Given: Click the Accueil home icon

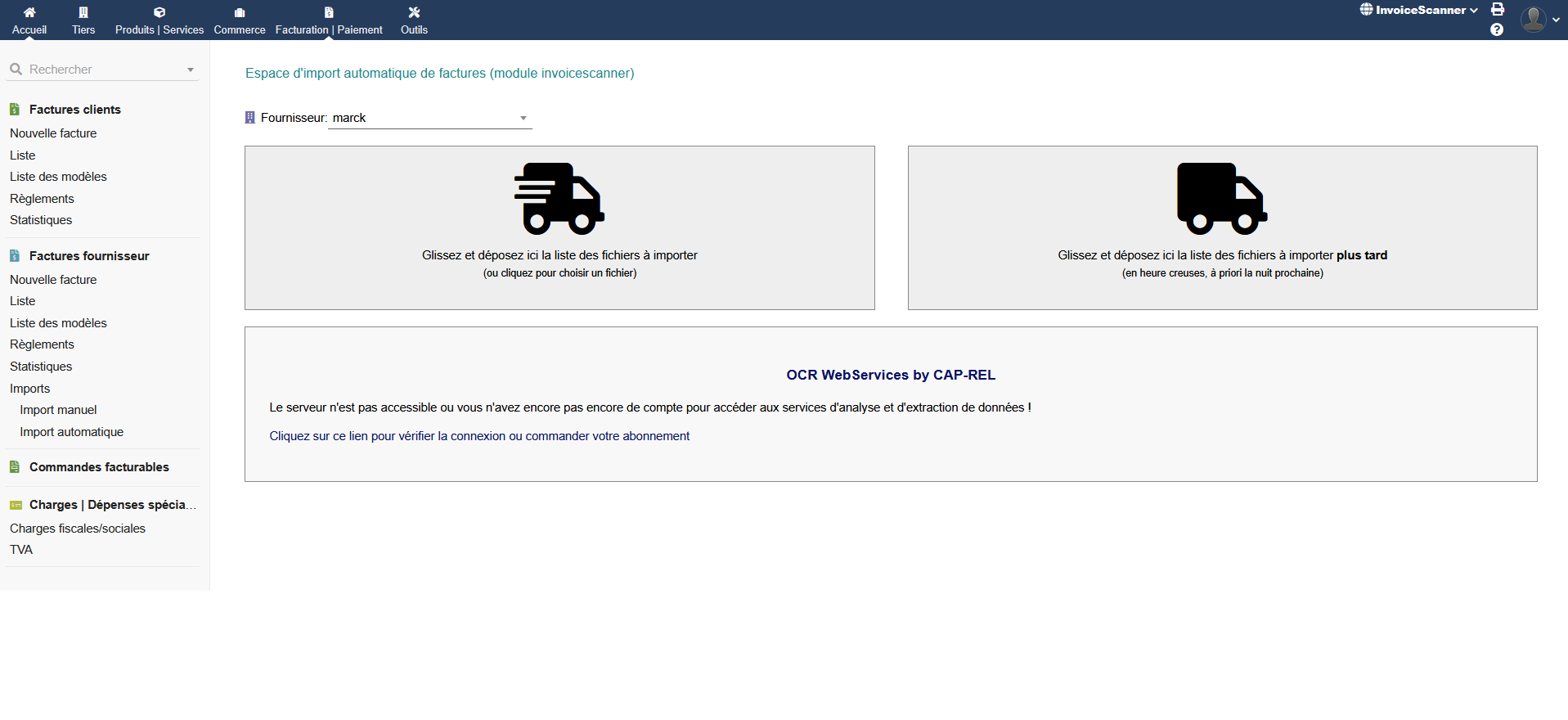Looking at the screenshot, I should [29, 12].
